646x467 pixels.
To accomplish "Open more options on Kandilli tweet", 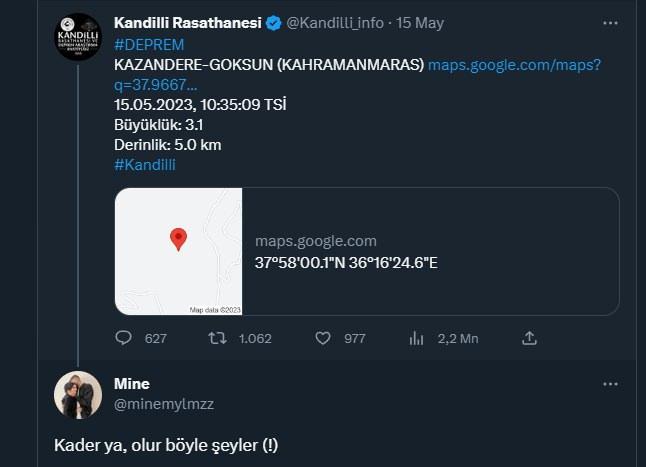I will click(x=610, y=23).
